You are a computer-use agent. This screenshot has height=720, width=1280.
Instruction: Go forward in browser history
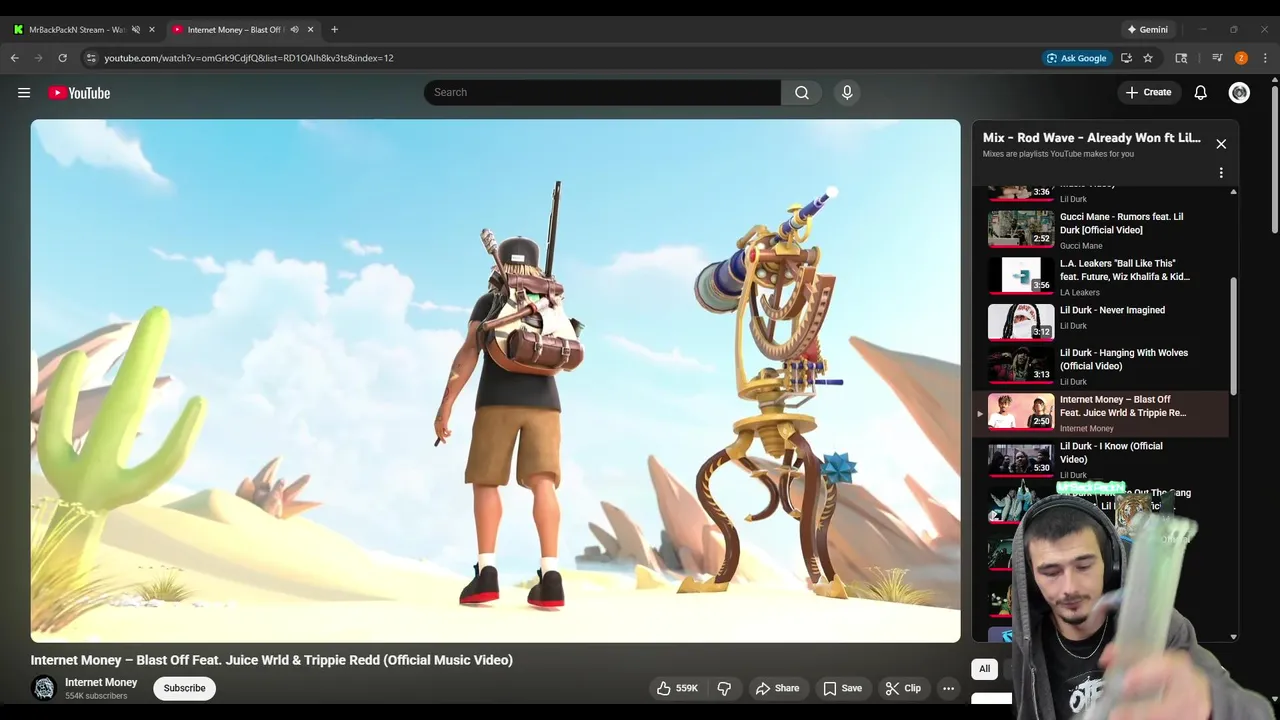coord(39,58)
